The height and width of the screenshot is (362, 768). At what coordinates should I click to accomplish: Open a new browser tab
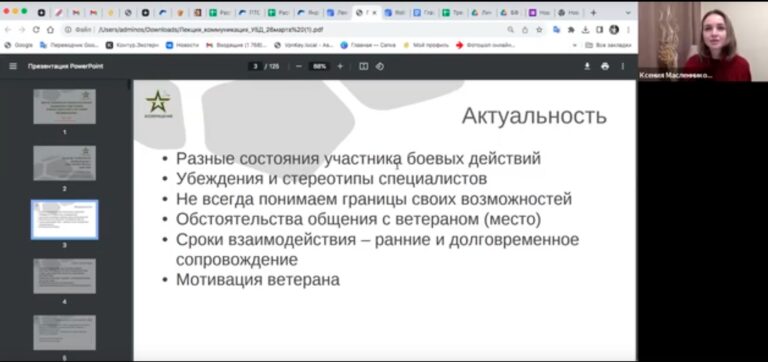click(x=593, y=13)
